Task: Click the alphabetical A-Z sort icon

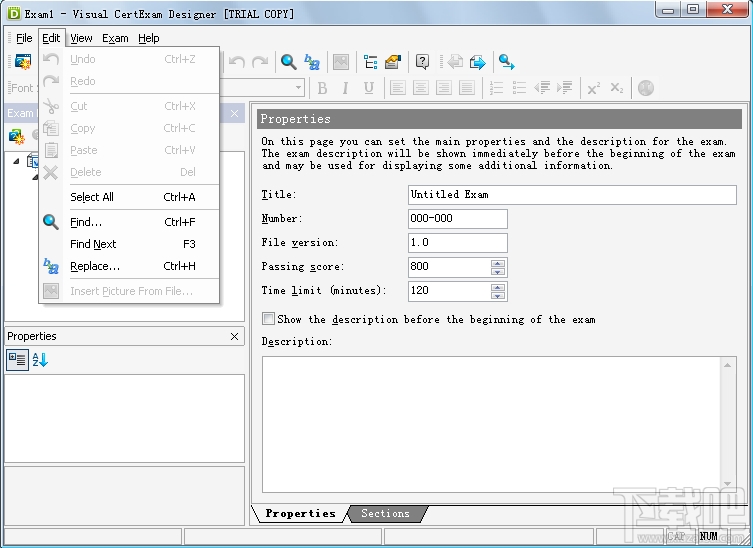Action: (x=40, y=359)
